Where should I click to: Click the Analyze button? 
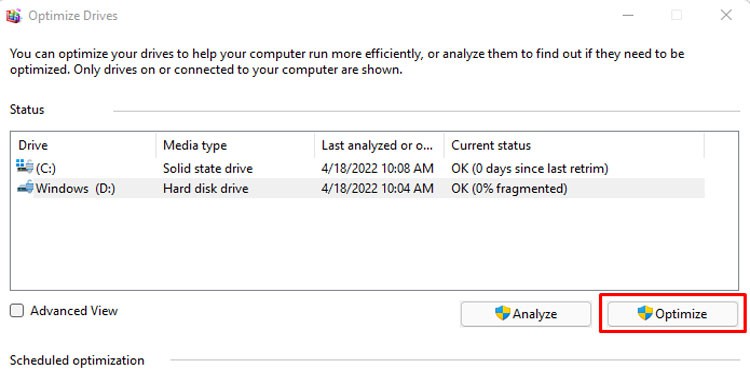click(526, 314)
